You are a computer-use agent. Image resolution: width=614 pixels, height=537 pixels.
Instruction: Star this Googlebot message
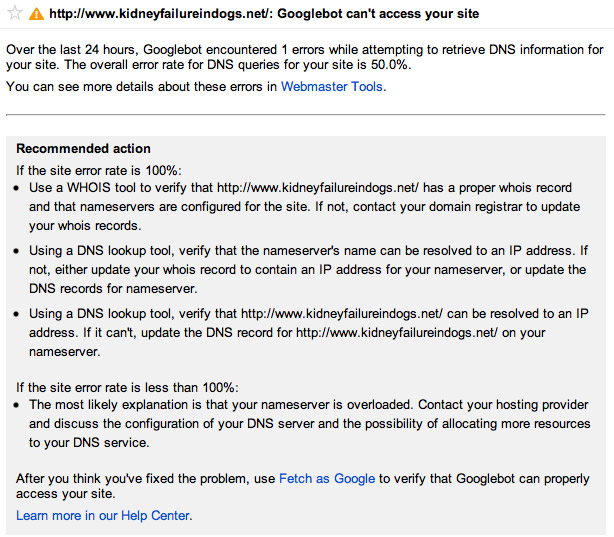pyautogui.click(x=14, y=13)
